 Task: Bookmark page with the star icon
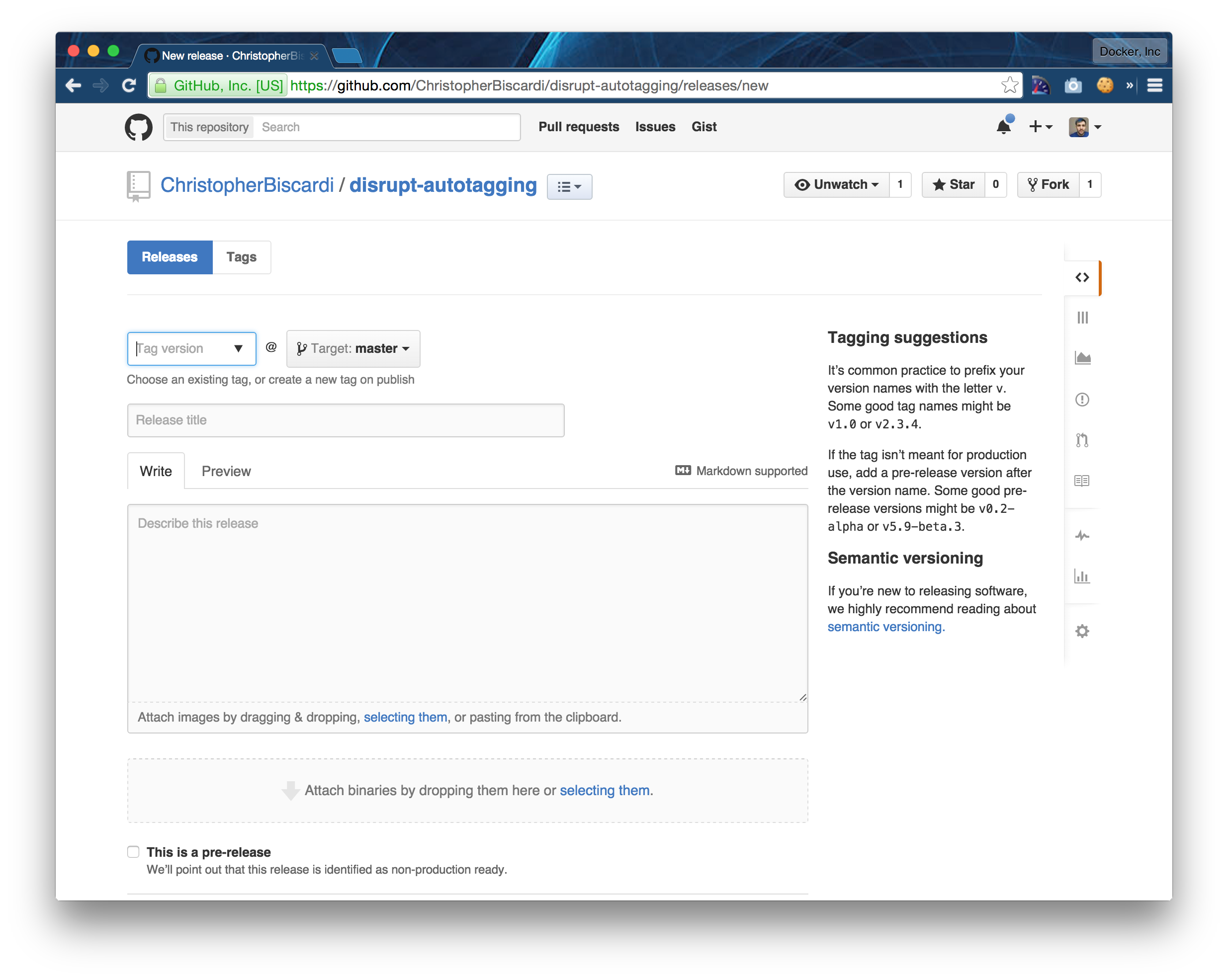click(x=1009, y=85)
